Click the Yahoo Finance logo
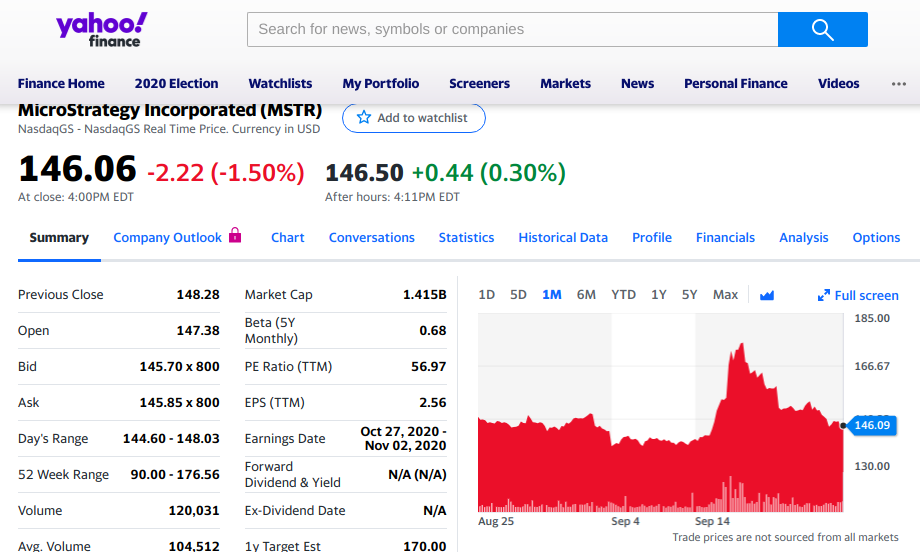920x552 pixels. [x=102, y=29]
